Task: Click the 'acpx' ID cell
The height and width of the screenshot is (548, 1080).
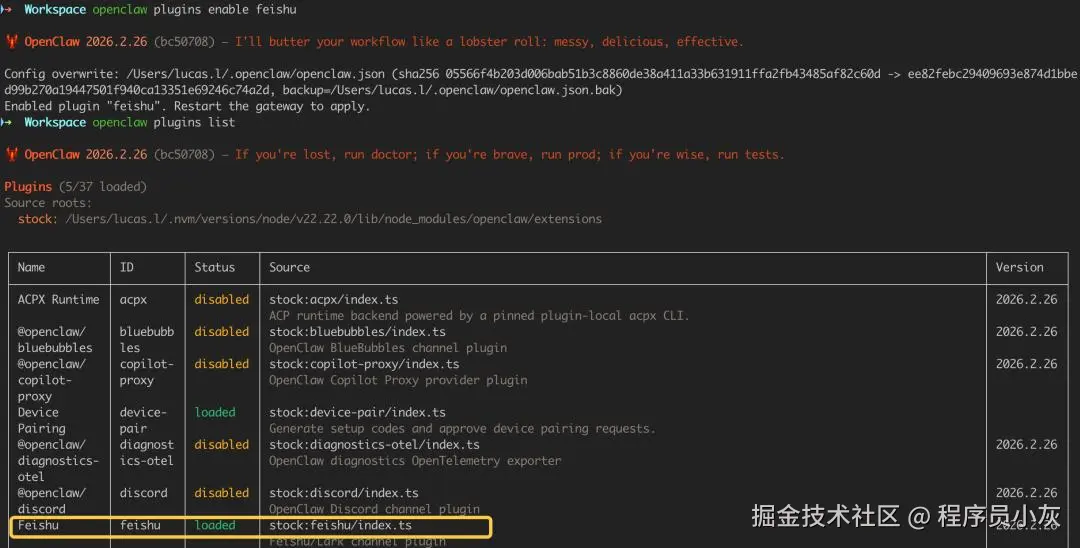Action: click(x=133, y=299)
